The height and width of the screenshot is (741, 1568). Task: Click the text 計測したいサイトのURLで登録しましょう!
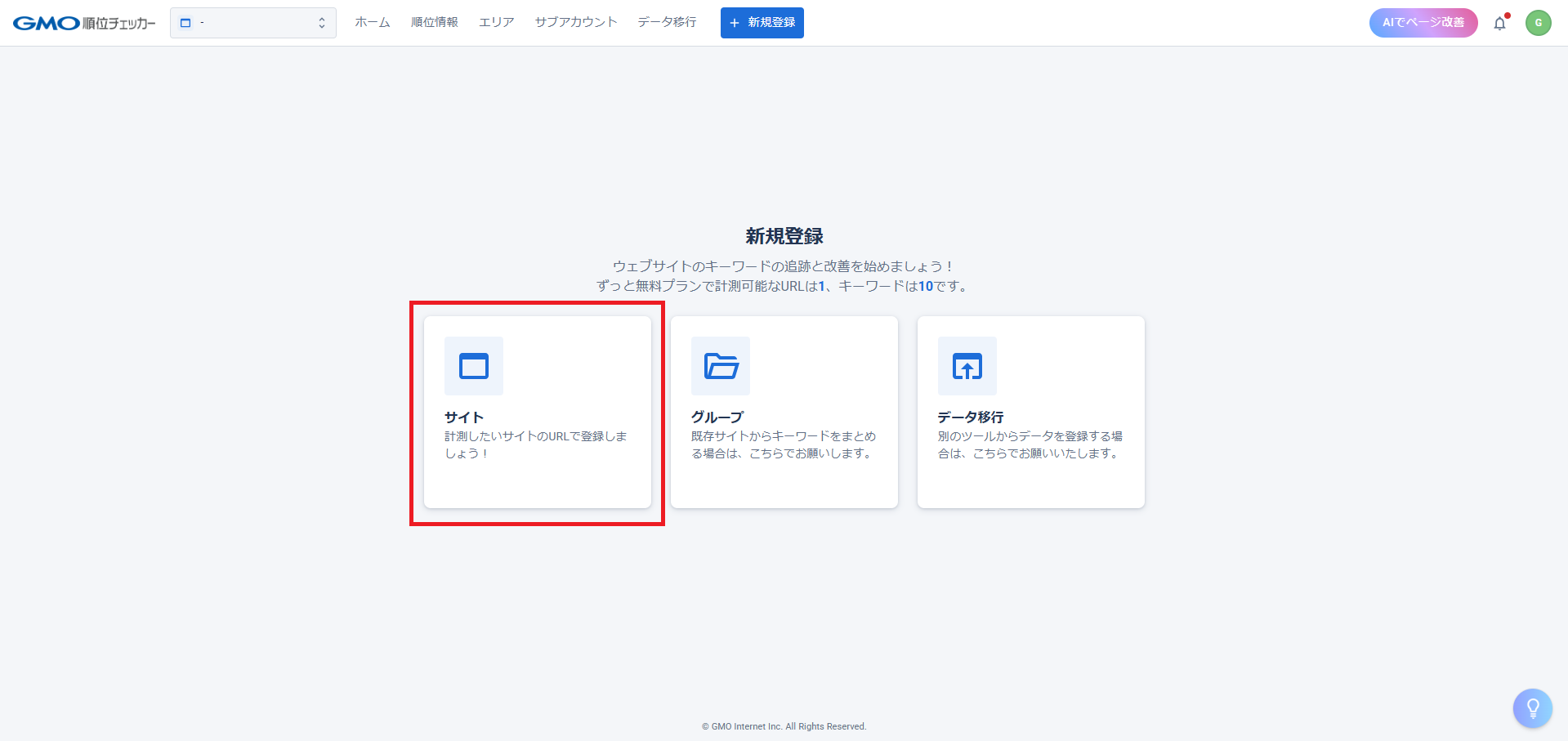pos(536,444)
